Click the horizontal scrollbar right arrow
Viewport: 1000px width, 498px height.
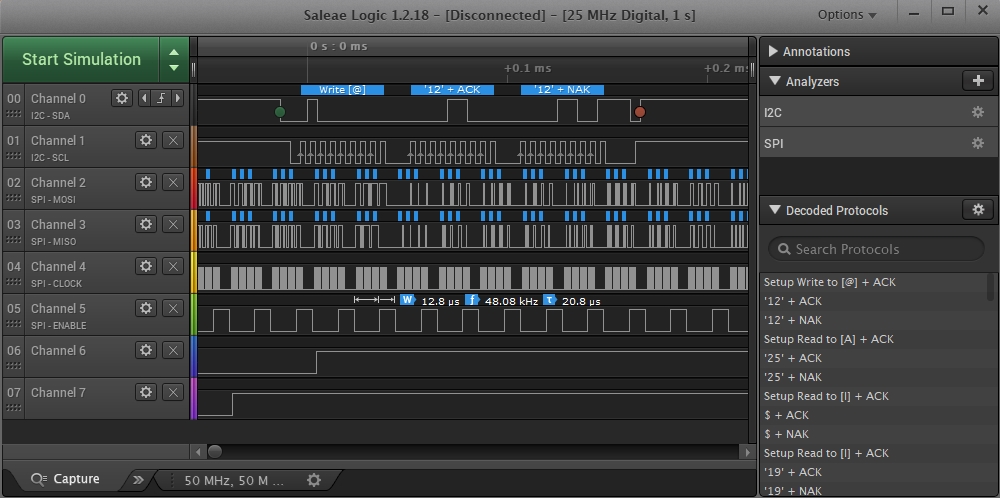click(747, 451)
